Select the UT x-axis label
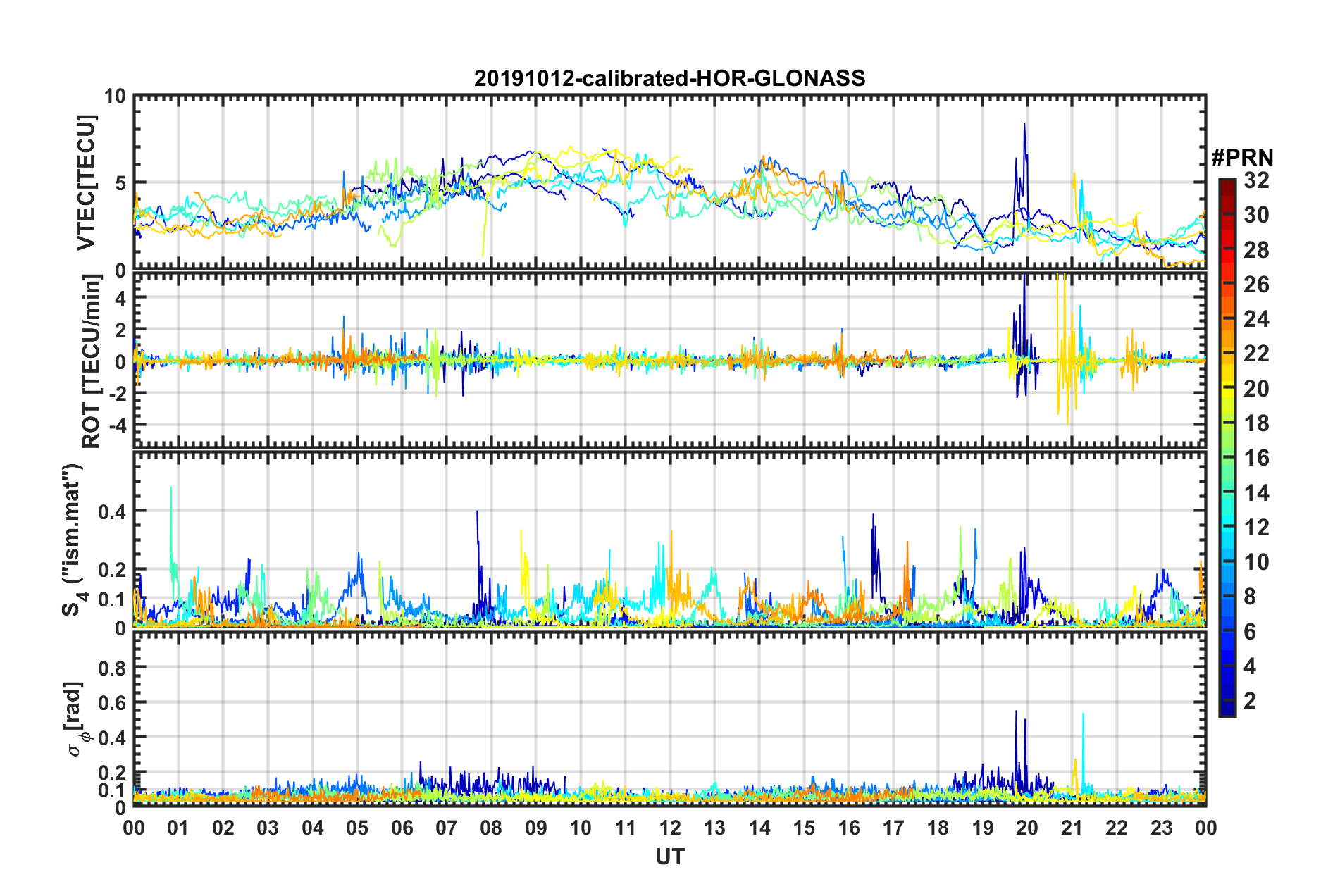 point(669,857)
